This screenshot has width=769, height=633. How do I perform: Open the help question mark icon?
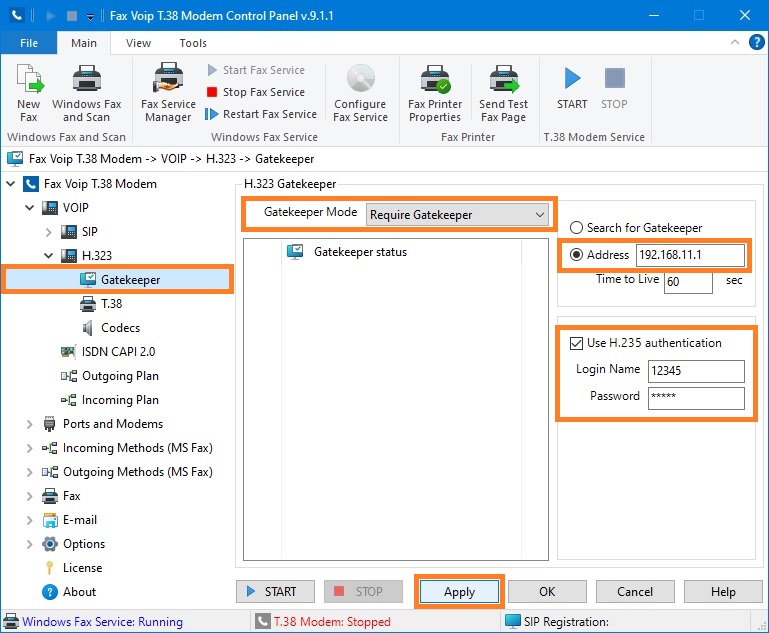(756, 42)
